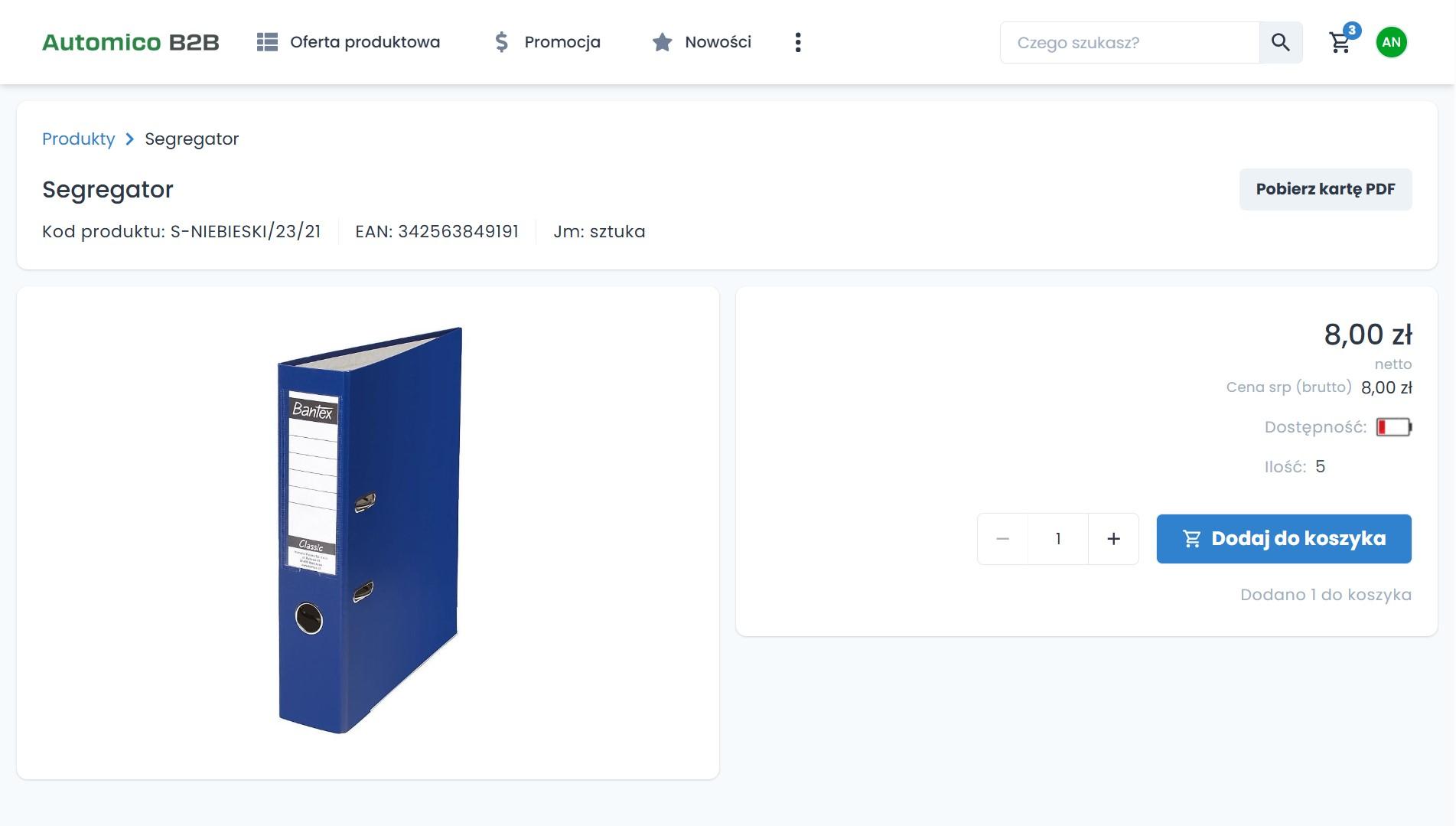Download product card via Pobierz kartę PDF
The image size is (1456, 826).
coord(1325,189)
